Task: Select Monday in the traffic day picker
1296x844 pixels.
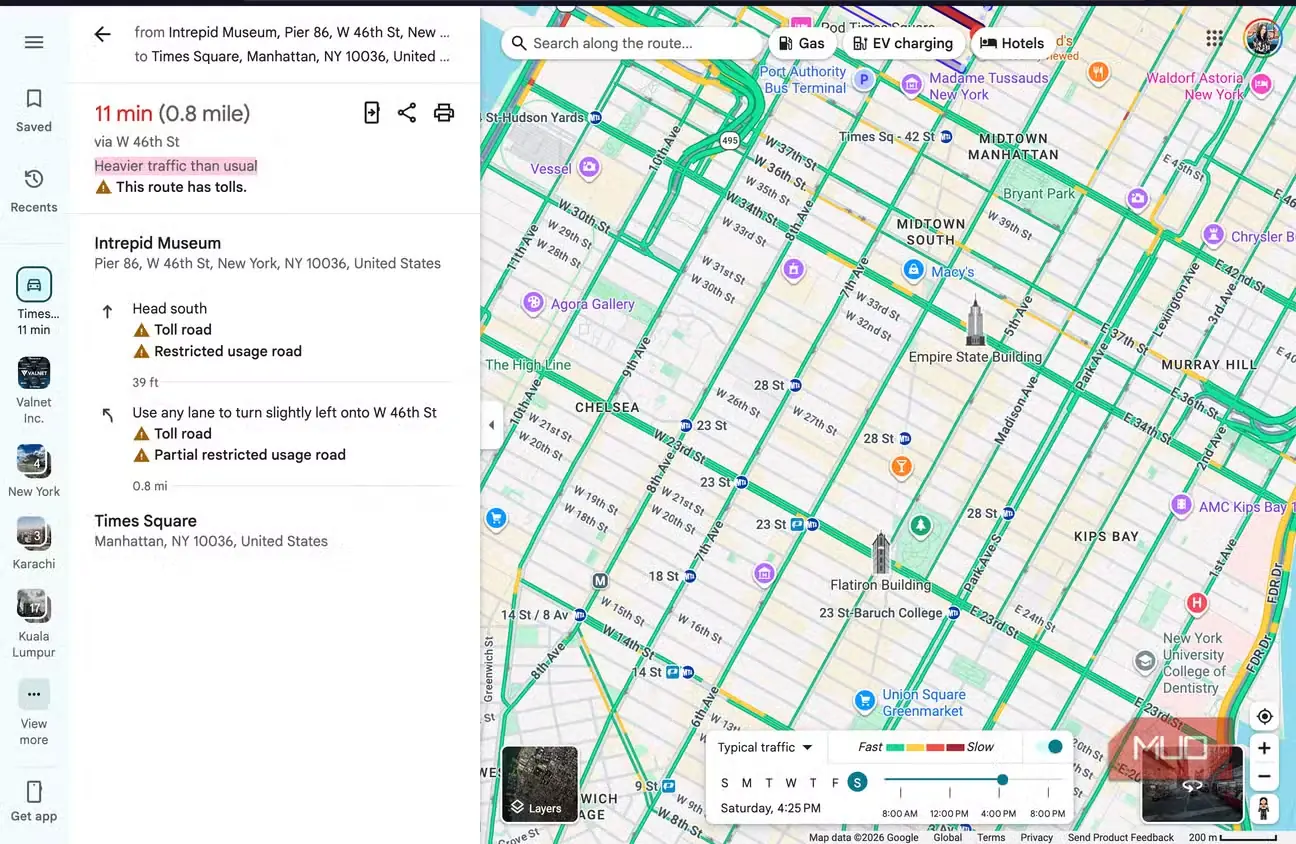Action: click(x=746, y=783)
